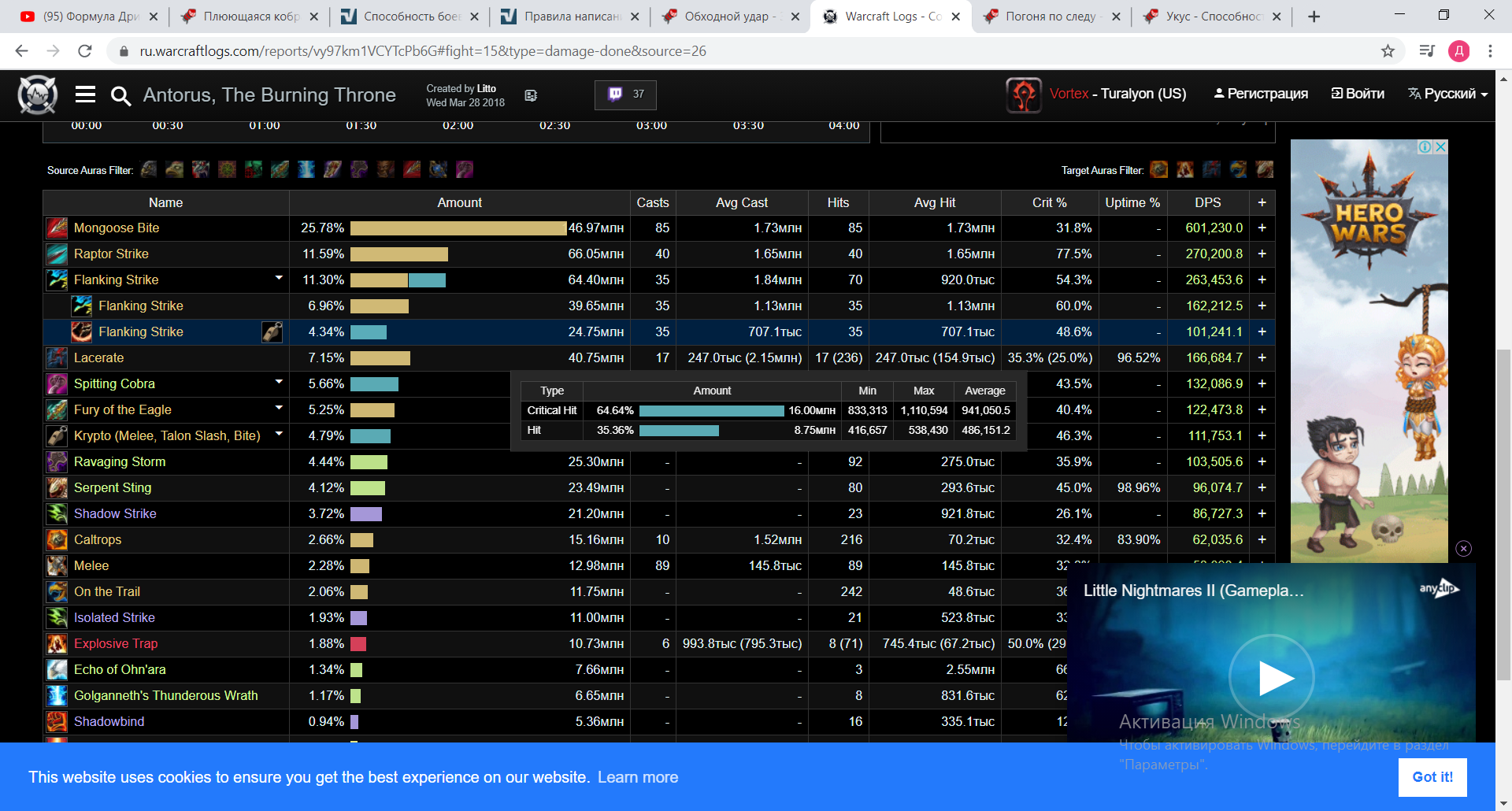Click the pet icon beside Flanking Strike
The width and height of the screenshot is (1512, 811).
272,332
